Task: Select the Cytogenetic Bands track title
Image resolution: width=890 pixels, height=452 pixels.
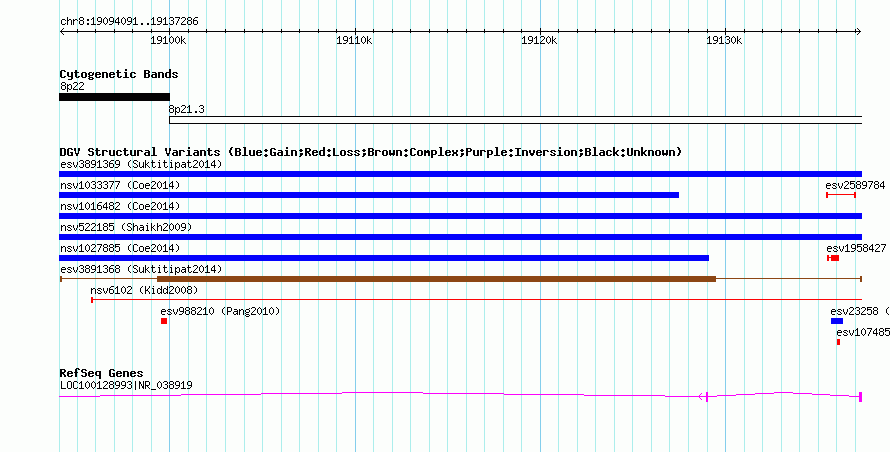Action: [x=119, y=74]
